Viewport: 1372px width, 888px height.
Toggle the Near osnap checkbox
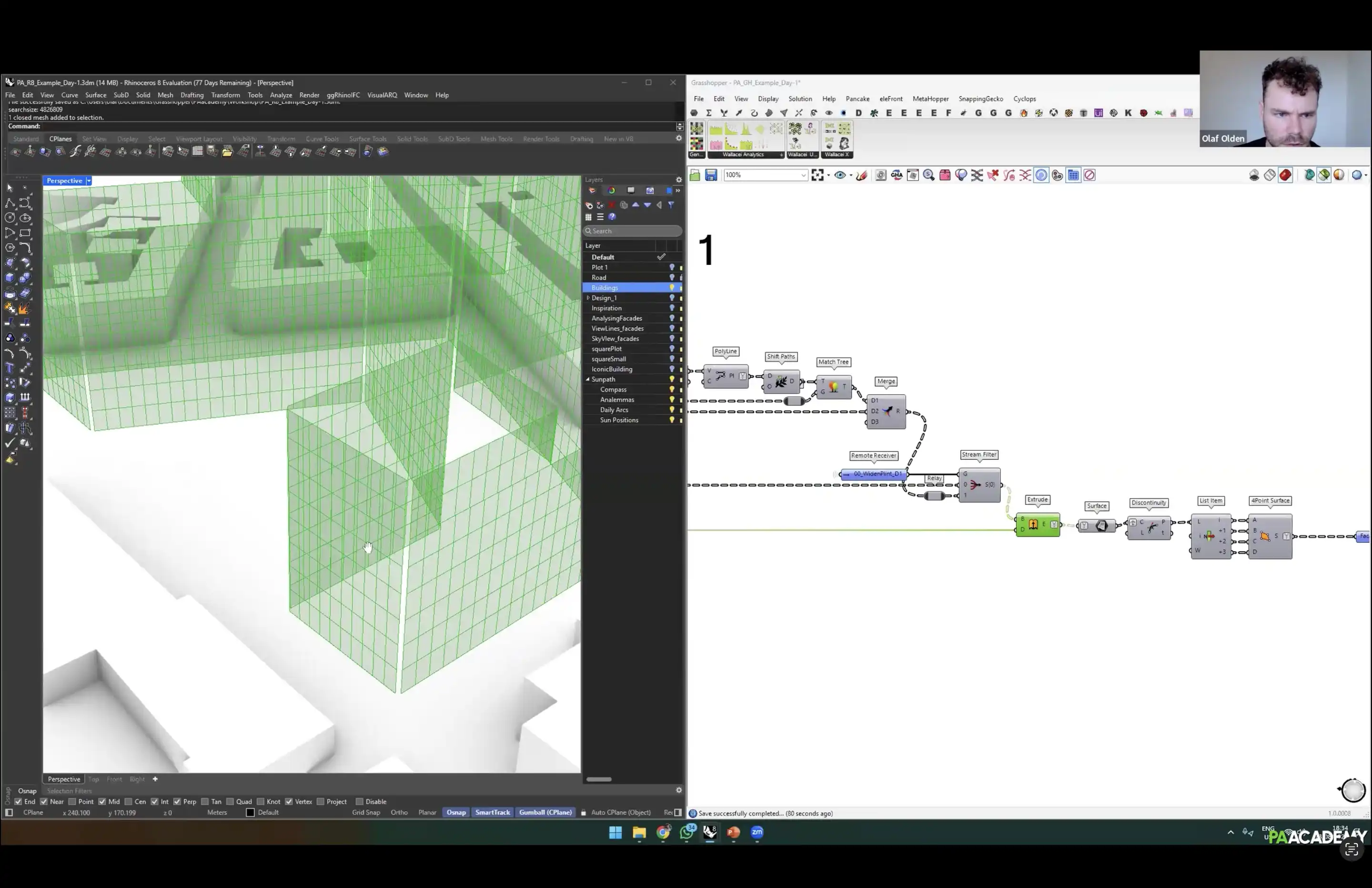tap(44, 801)
